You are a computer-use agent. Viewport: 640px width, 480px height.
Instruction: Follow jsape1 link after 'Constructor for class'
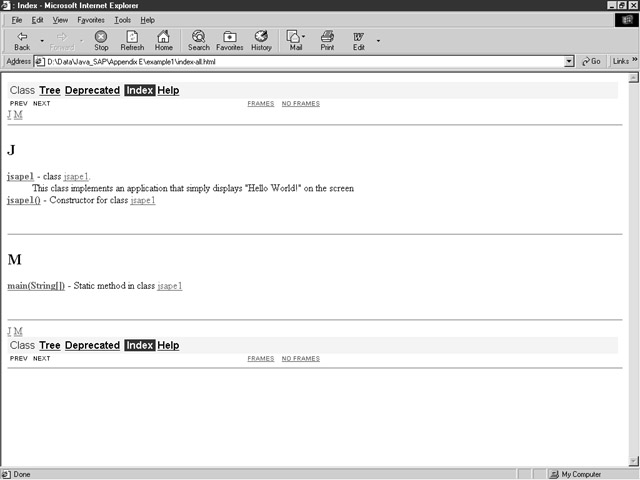click(143, 200)
